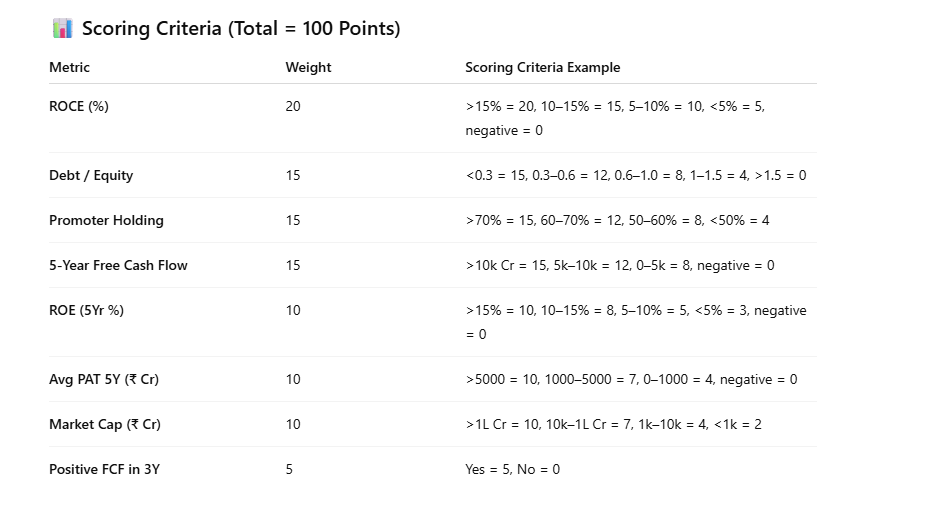Click the Debt / Equity metric cell

[91, 175]
